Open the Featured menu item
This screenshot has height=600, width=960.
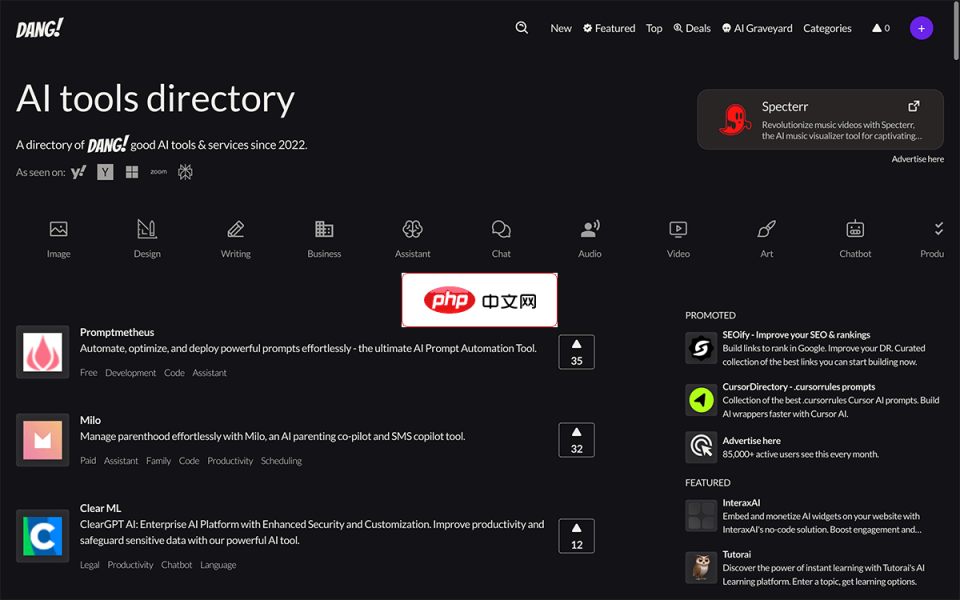click(x=609, y=28)
